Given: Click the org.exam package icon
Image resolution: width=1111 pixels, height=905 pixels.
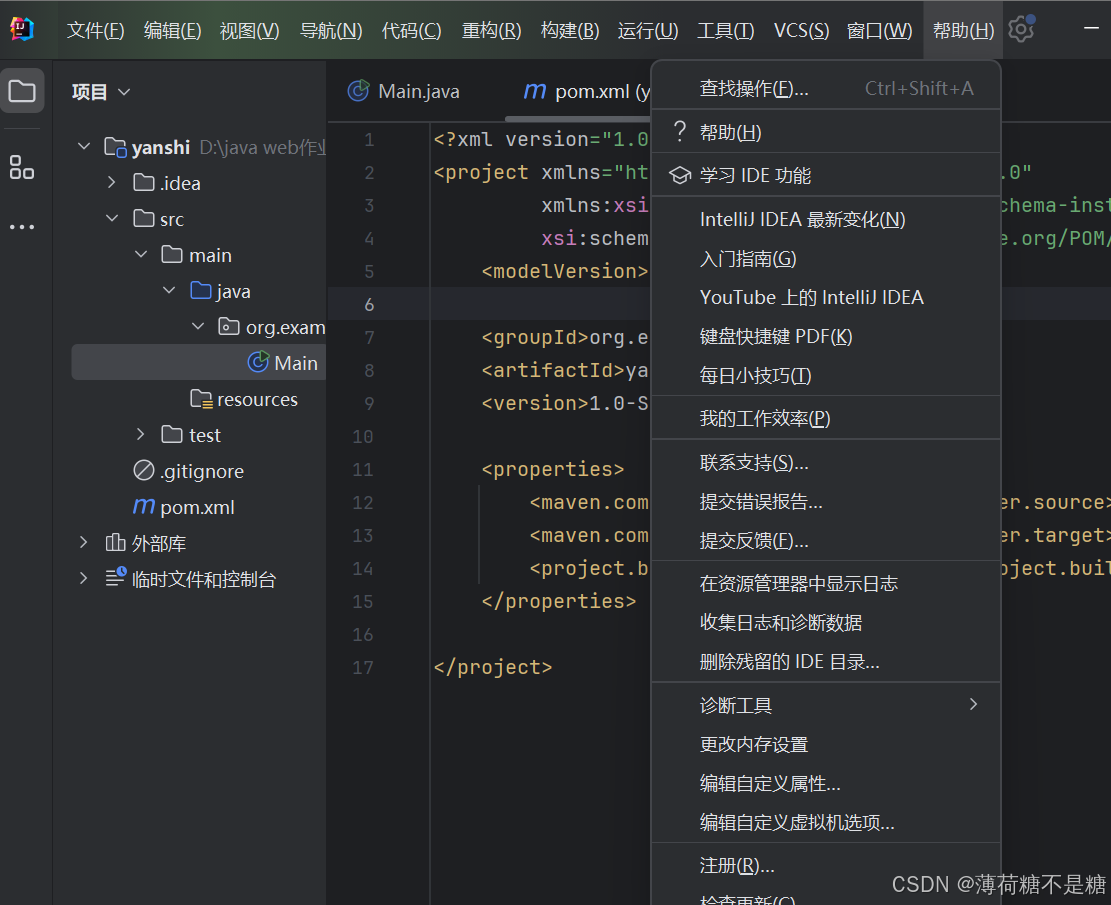Looking at the screenshot, I should (228, 327).
